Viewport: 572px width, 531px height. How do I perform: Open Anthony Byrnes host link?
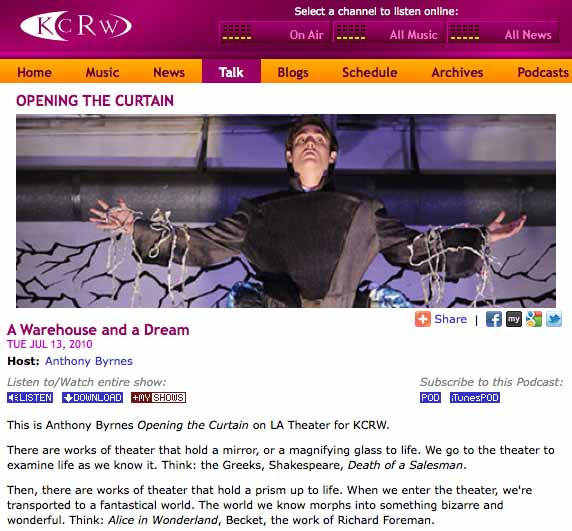tap(89, 361)
